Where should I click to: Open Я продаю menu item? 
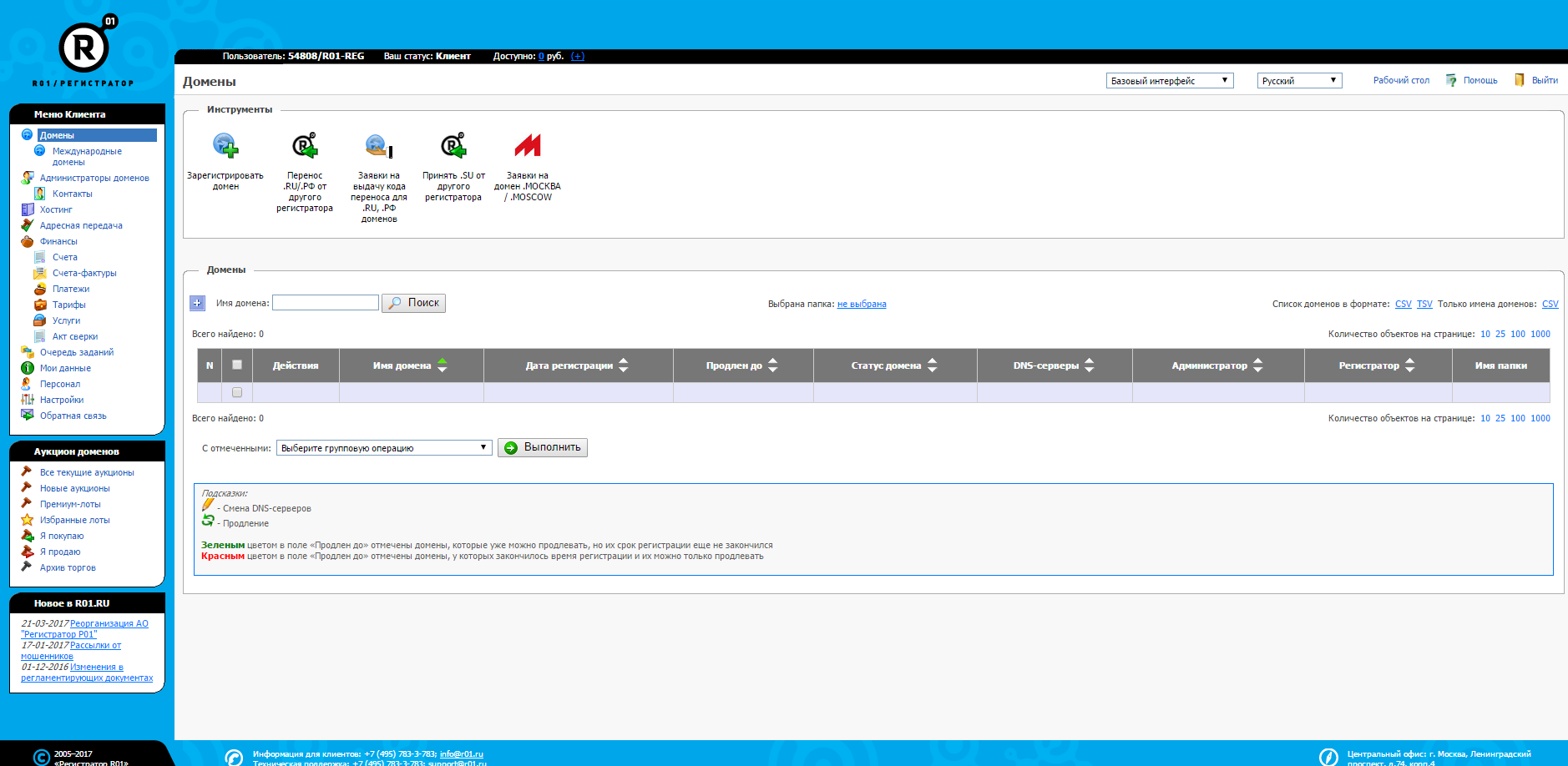point(60,552)
